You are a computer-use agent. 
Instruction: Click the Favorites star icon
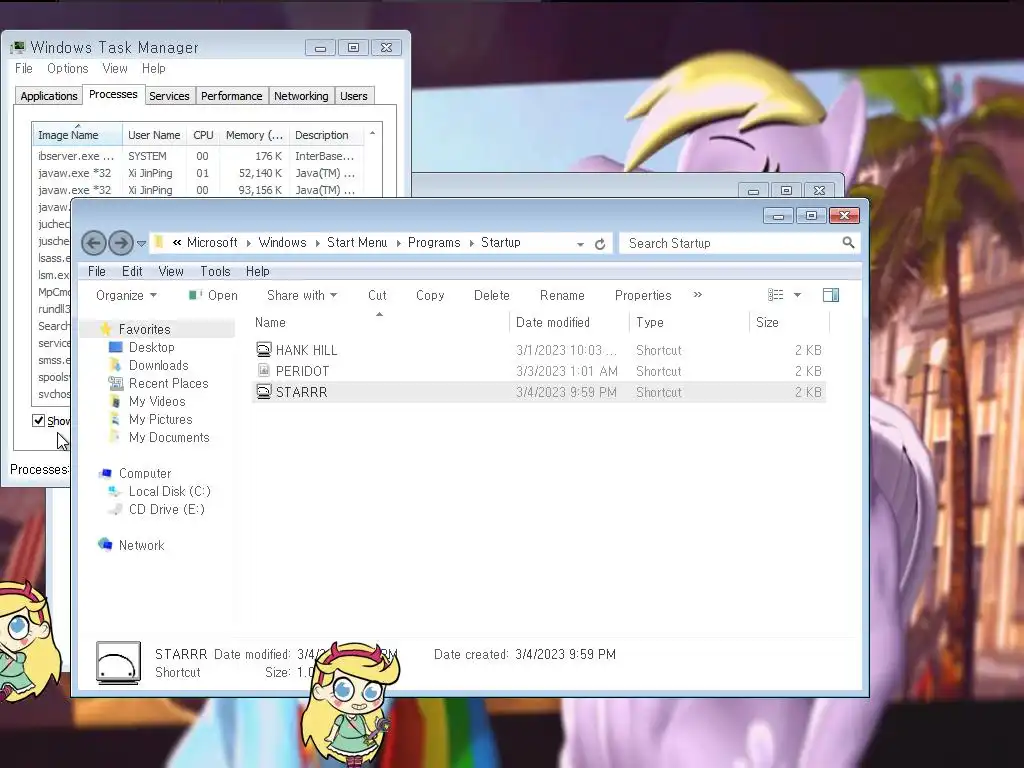pos(106,328)
